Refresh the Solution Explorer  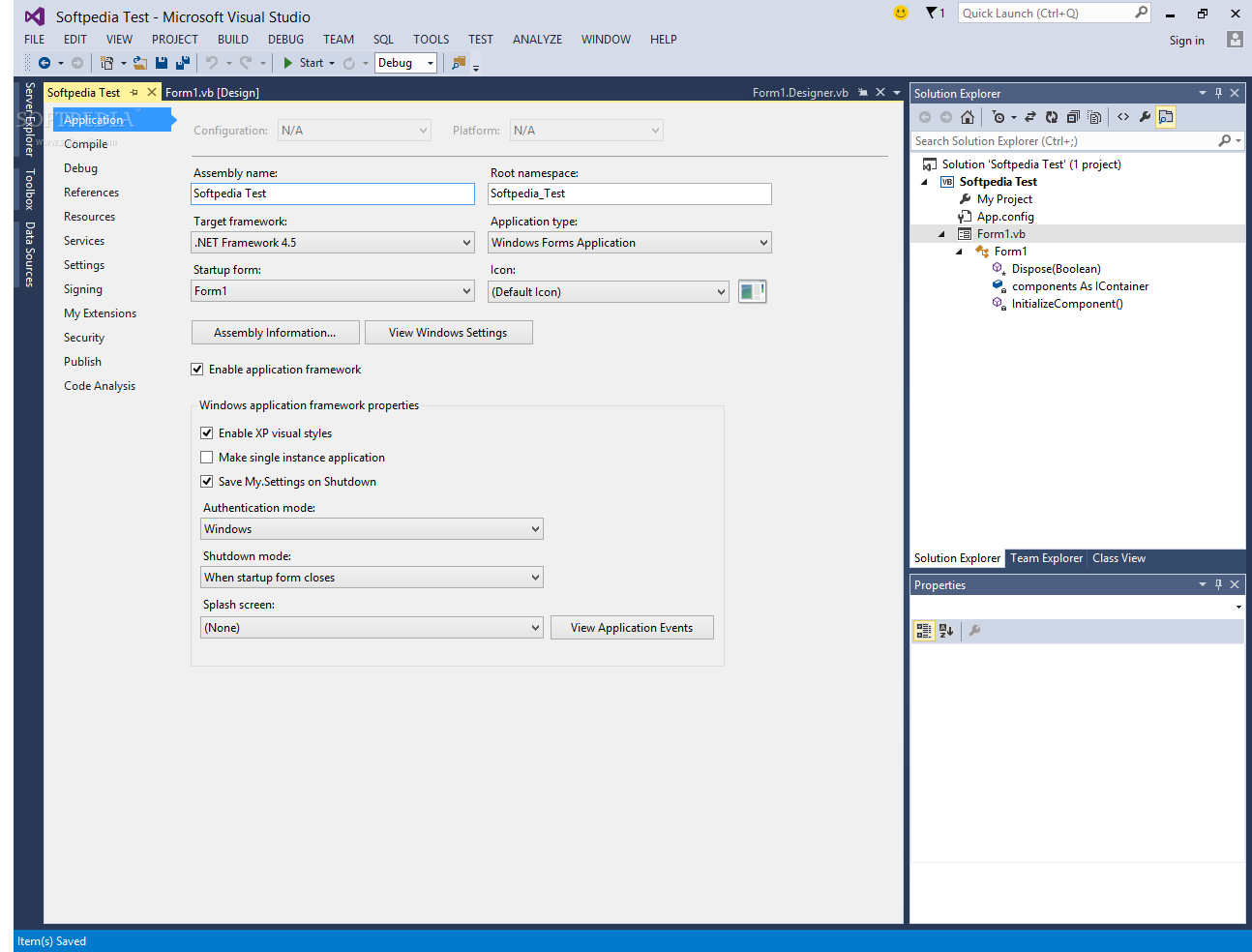point(1052,117)
